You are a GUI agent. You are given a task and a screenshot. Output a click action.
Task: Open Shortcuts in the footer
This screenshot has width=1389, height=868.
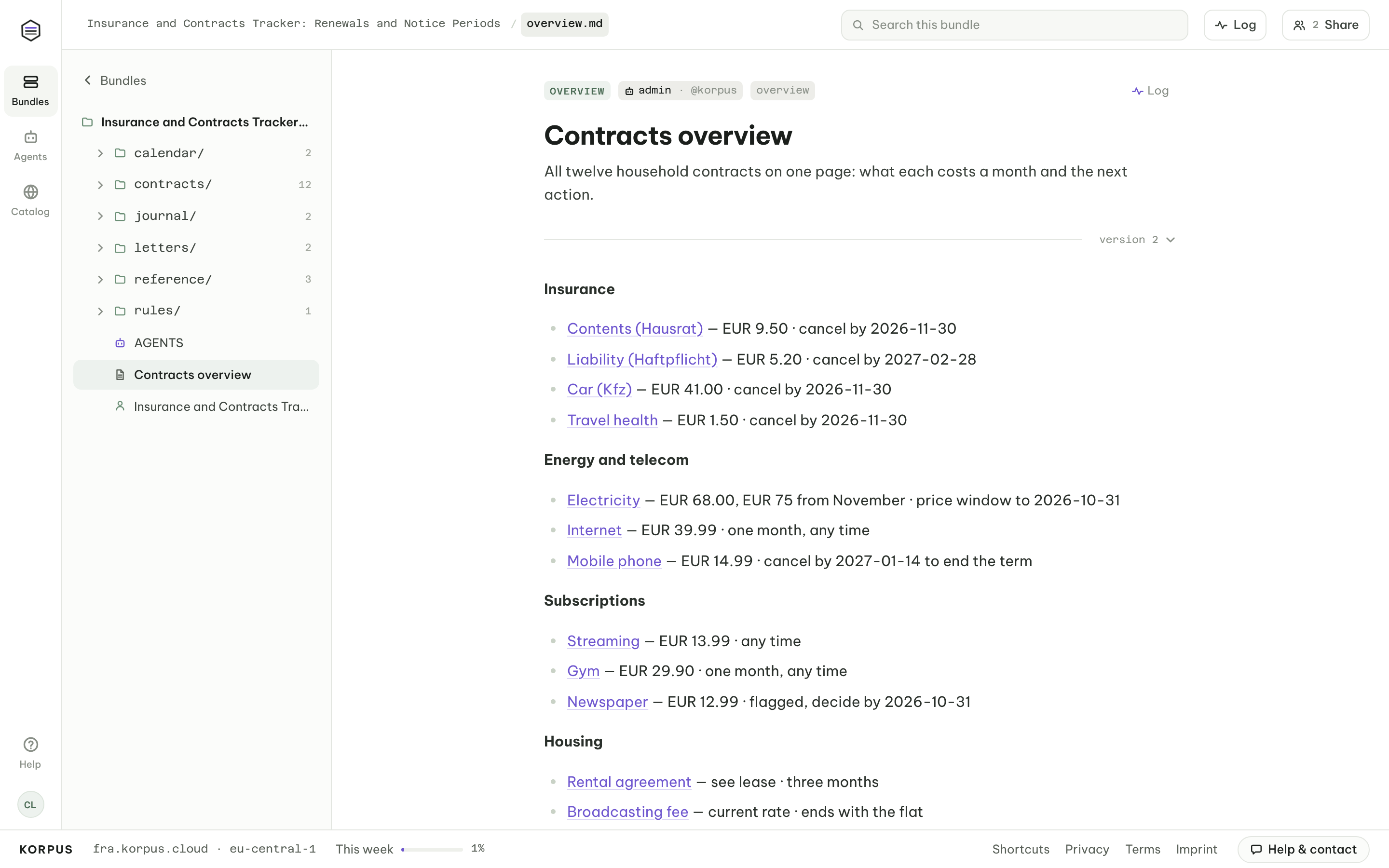pyautogui.click(x=1021, y=850)
